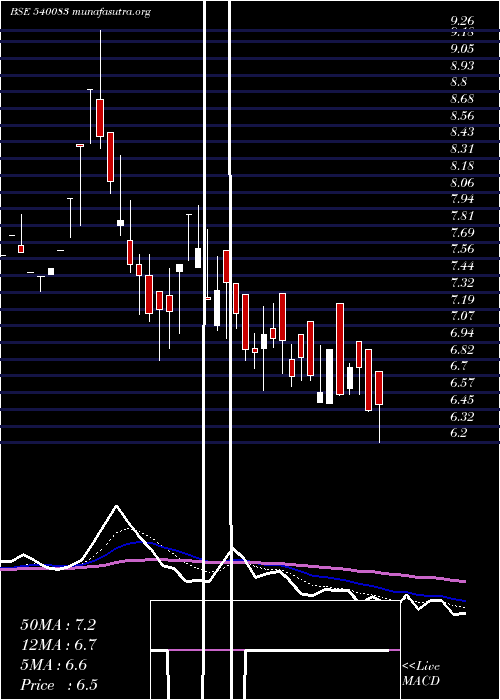
Task: Click the 7.94 price axis label
Action: point(462,199)
